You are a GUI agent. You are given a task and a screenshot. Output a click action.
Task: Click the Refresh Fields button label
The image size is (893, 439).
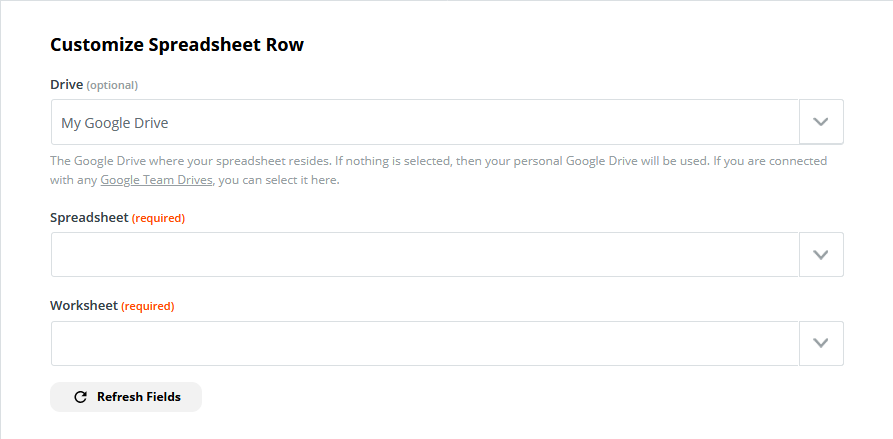[x=139, y=397]
